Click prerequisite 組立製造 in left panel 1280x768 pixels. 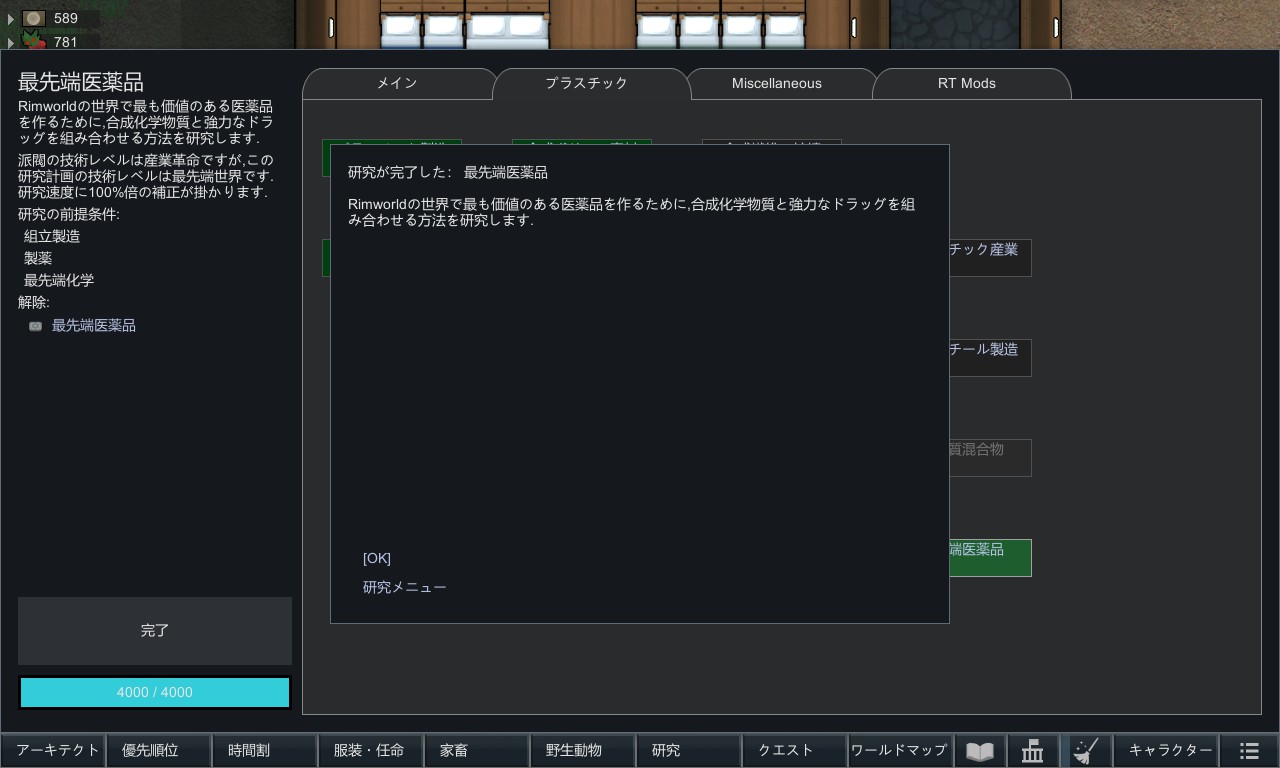click(52, 237)
